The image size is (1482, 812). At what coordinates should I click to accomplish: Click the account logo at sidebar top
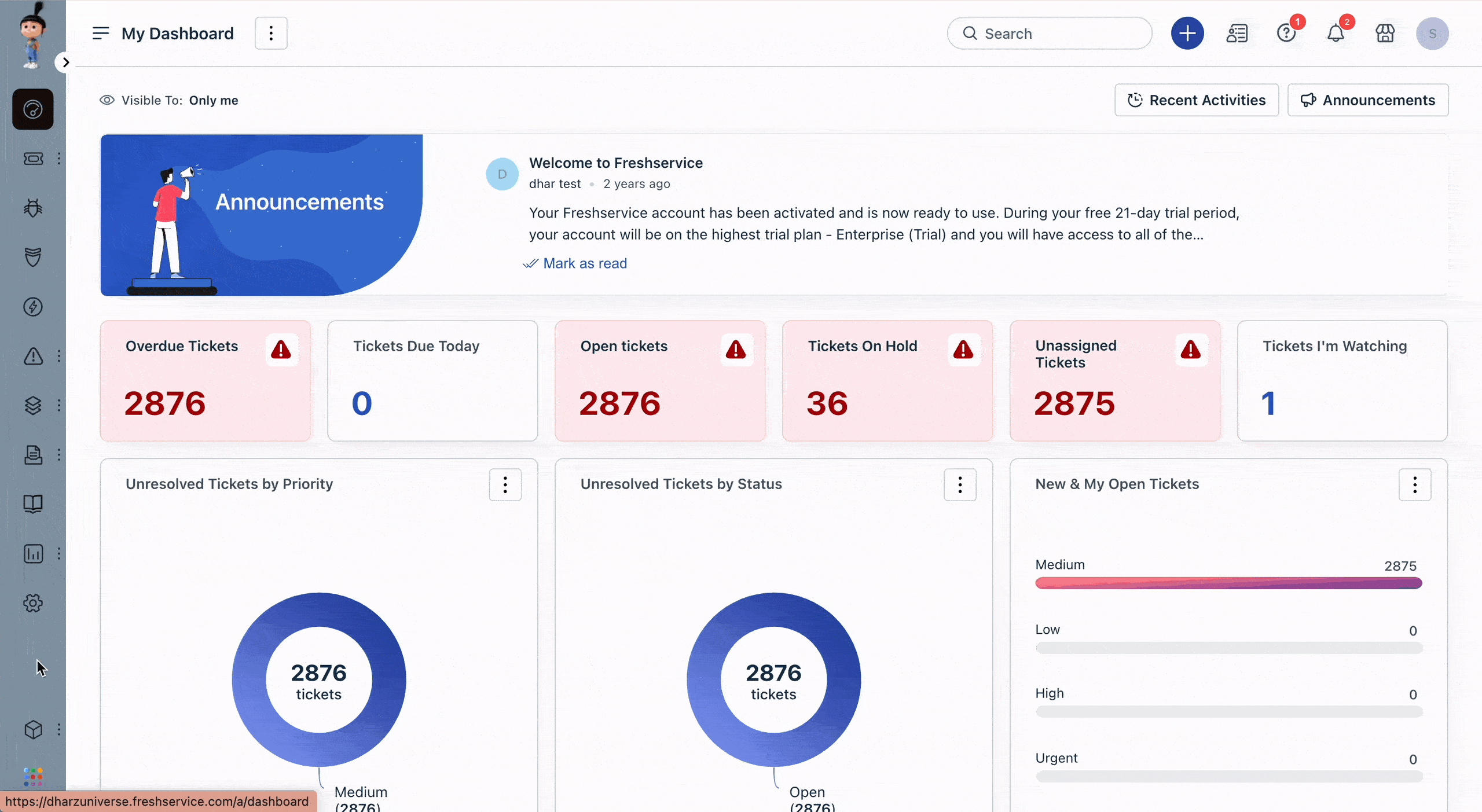point(32,36)
